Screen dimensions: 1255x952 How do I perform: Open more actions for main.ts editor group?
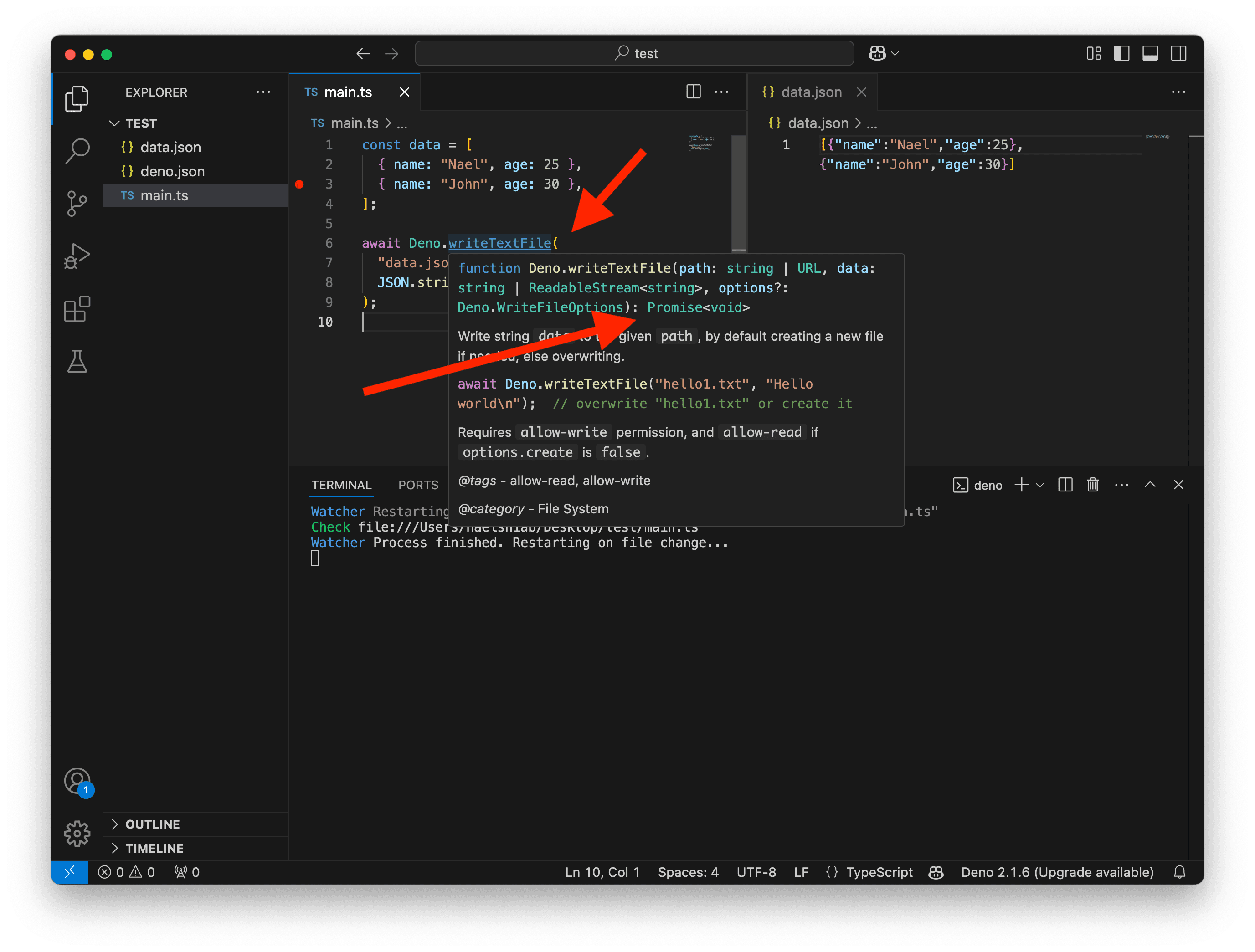pyautogui.click(x=722, y=92)
